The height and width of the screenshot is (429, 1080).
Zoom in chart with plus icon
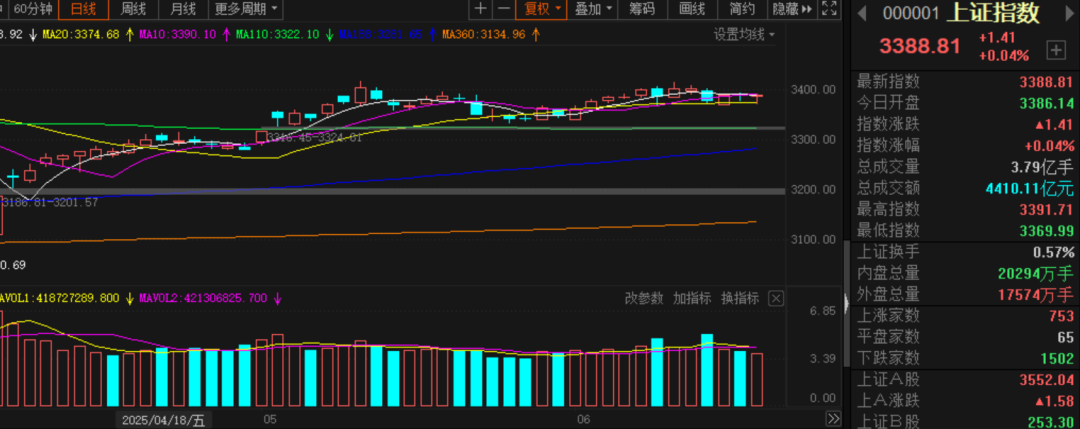point(480,9)
